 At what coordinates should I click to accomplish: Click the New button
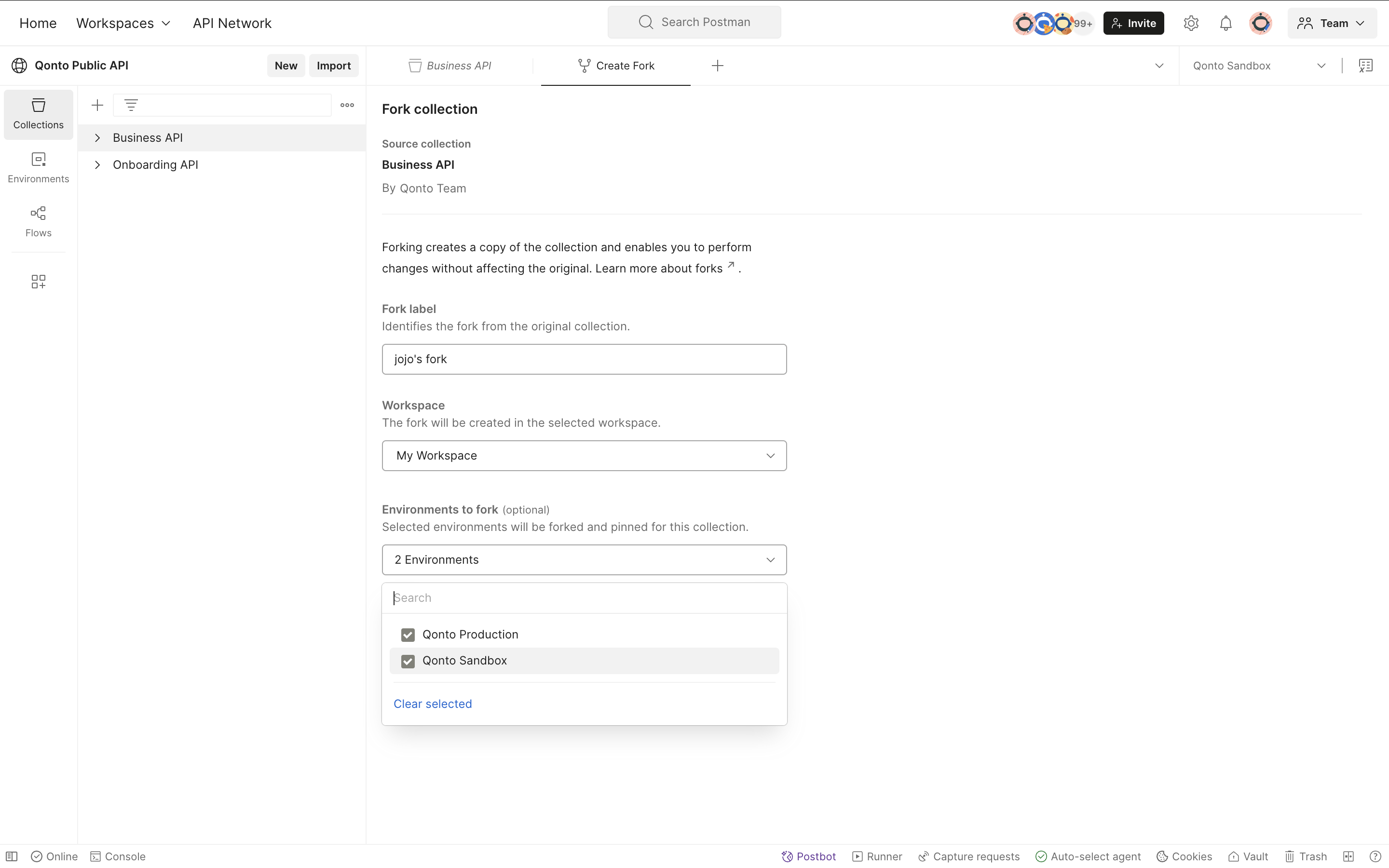point(286,66)
